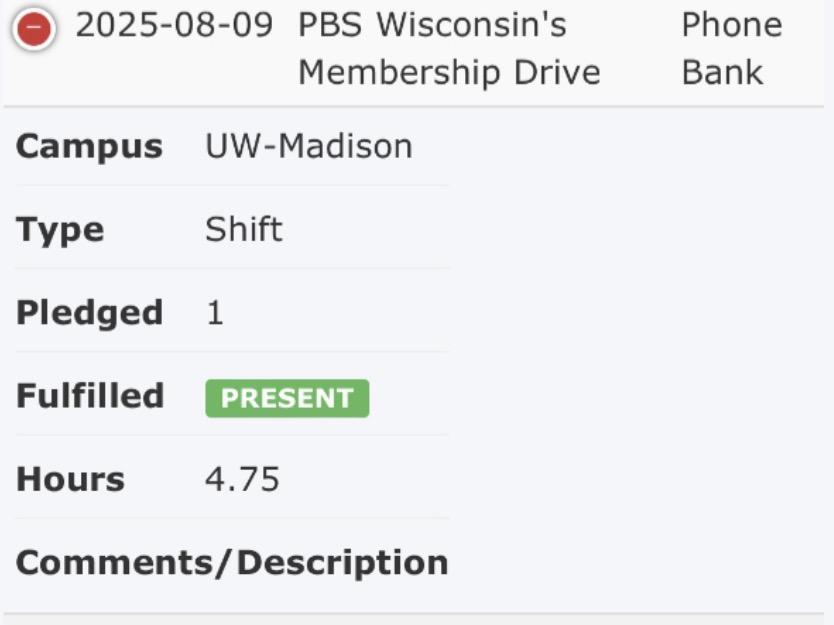Click the Type field label
834x625 pixels.
pos(60,230)
